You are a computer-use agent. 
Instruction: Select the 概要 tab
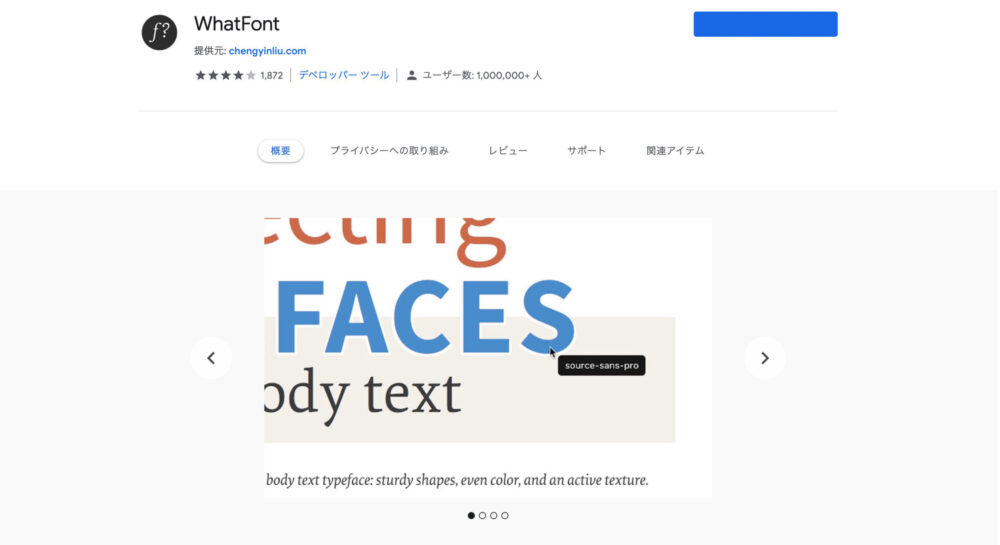281,151
